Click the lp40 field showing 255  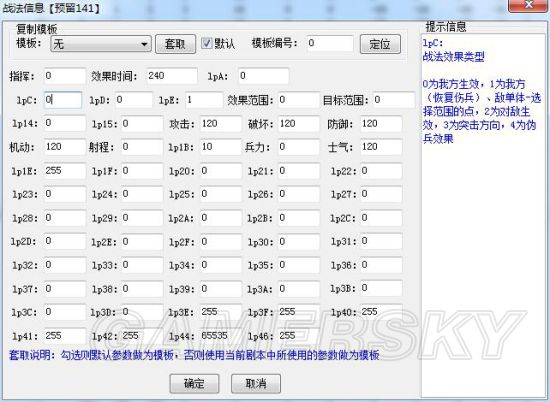(x=381, y=312)
